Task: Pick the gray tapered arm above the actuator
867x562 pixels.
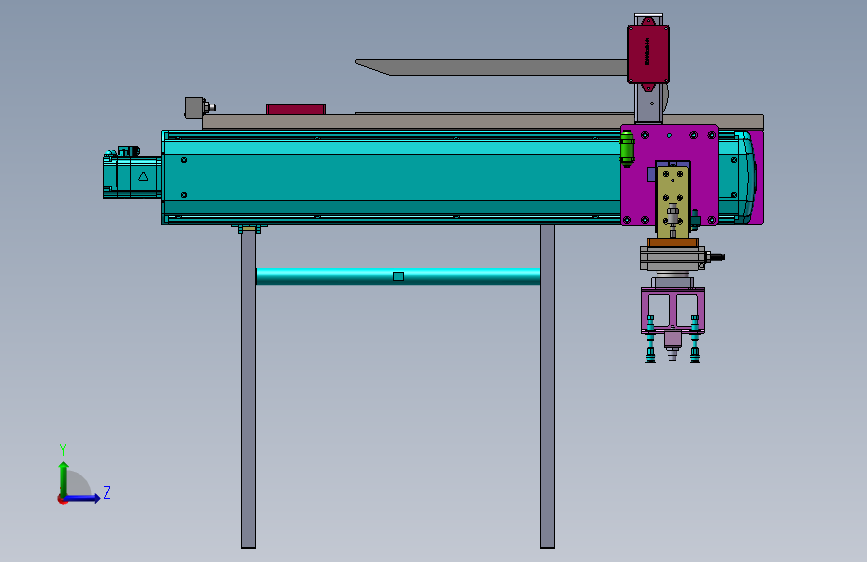Action: tap(491, 67)
